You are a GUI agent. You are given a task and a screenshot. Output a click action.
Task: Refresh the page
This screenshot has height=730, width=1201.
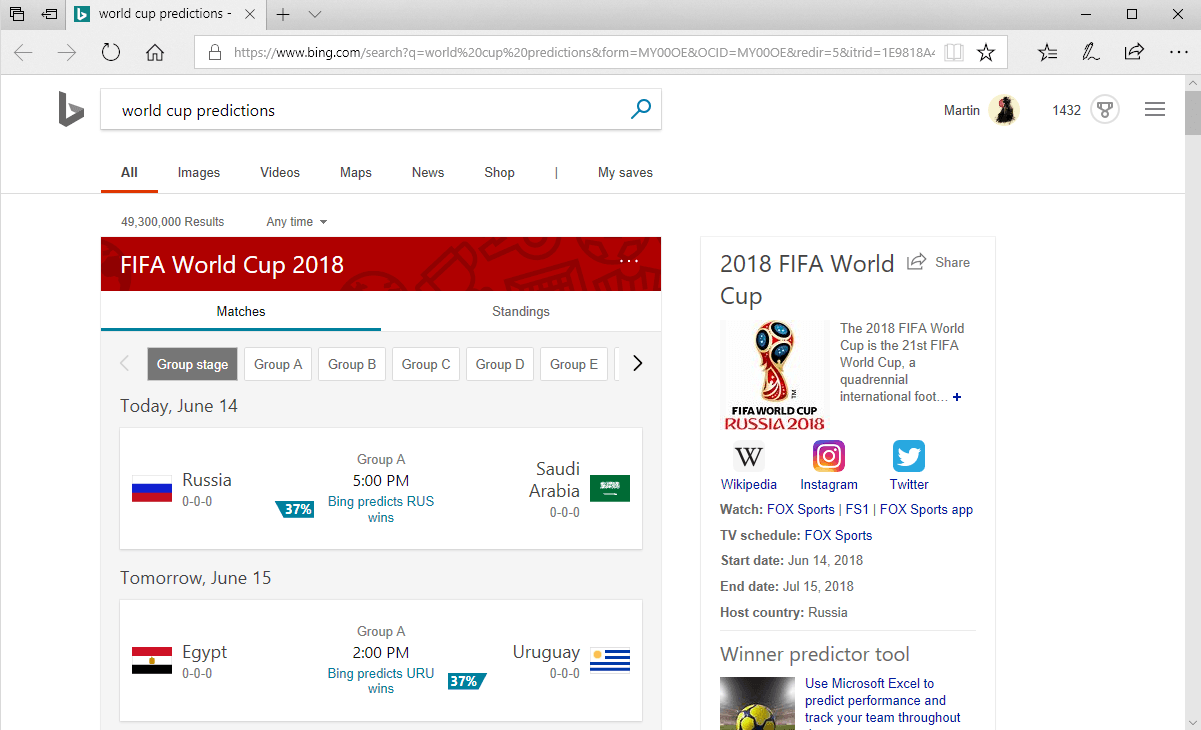point(111,53)
